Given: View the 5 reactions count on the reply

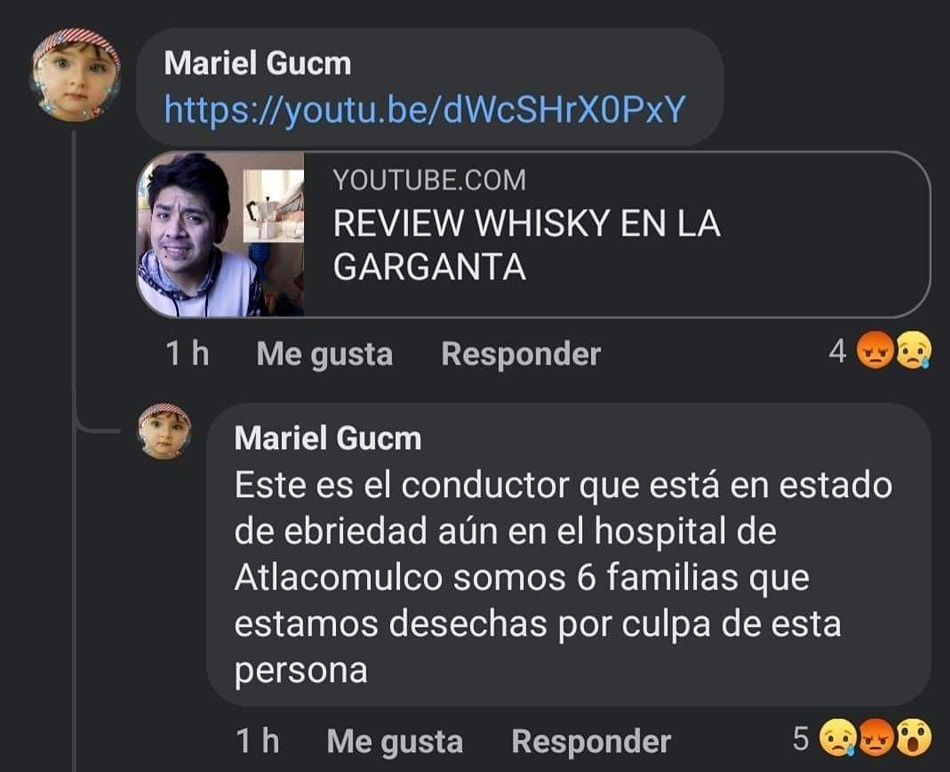Looking at the screenshot, I should pos(800,738).
